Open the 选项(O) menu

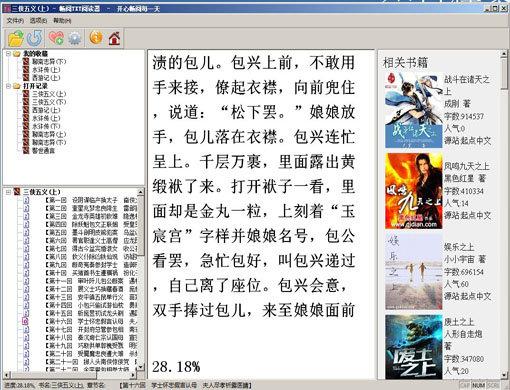[38, 21]
